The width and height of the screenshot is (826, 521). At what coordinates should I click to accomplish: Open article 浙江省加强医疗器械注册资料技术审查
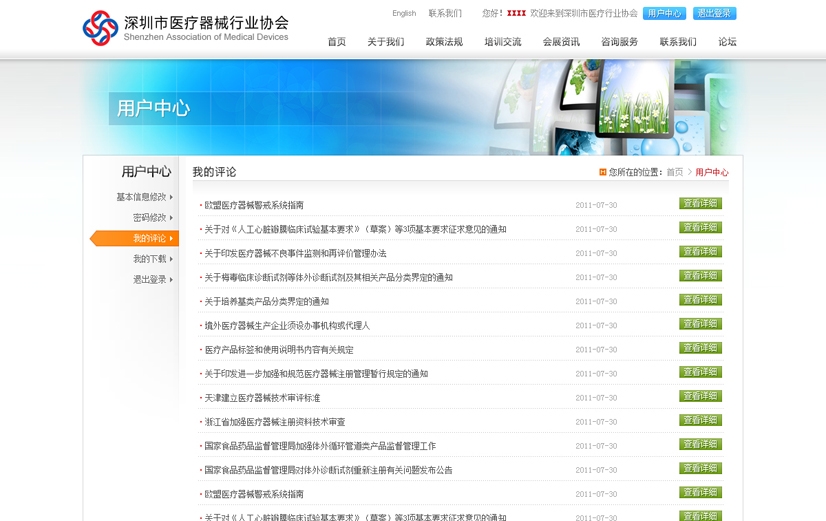point(274,422)
